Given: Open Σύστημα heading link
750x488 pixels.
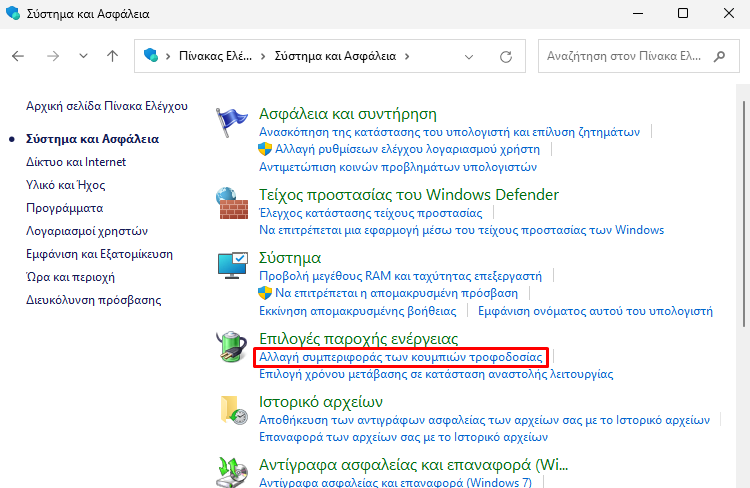Looking at the screenshot, I should coord(290,258).
